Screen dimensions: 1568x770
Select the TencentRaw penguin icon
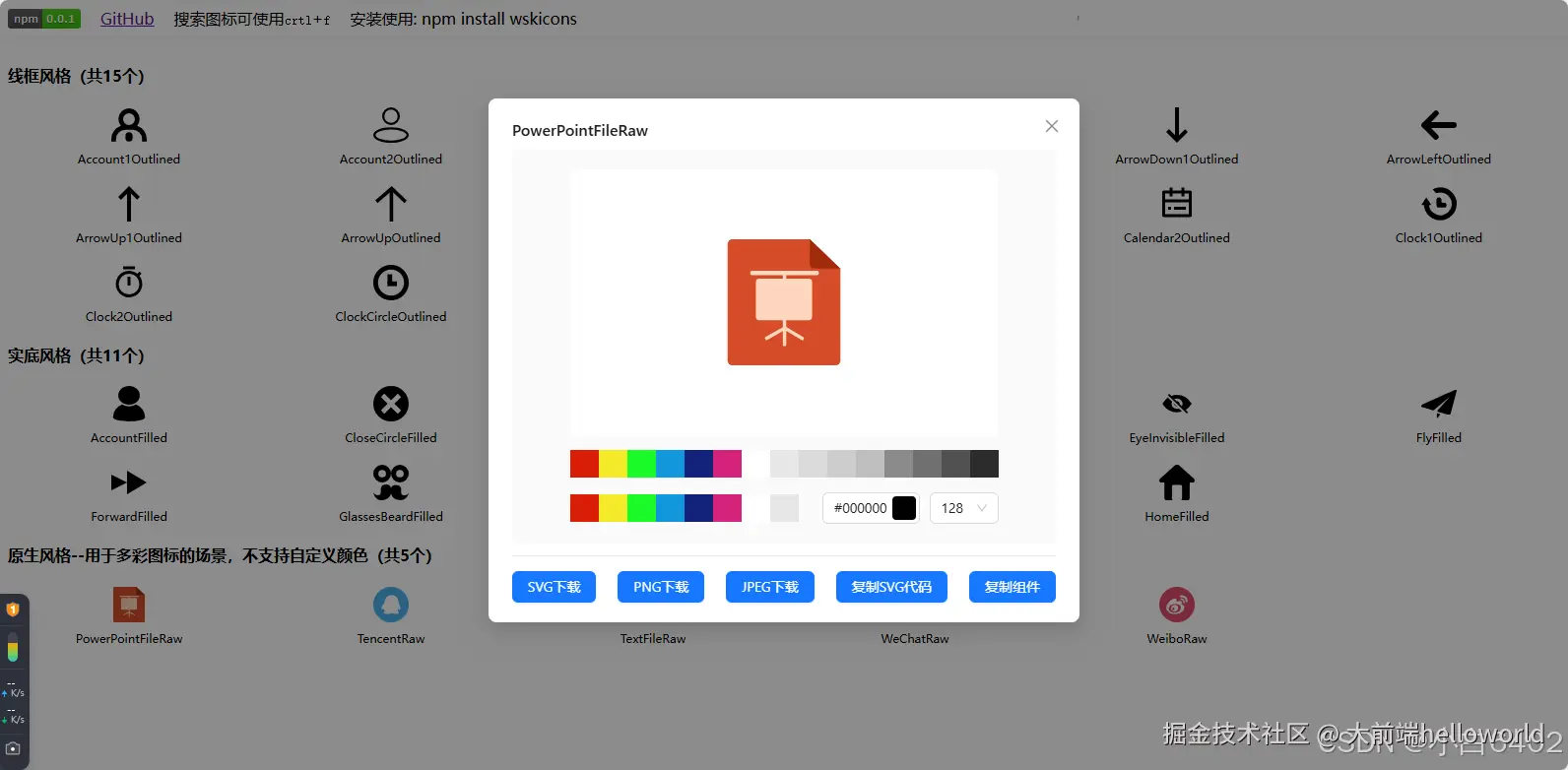(x=391, y=605)
